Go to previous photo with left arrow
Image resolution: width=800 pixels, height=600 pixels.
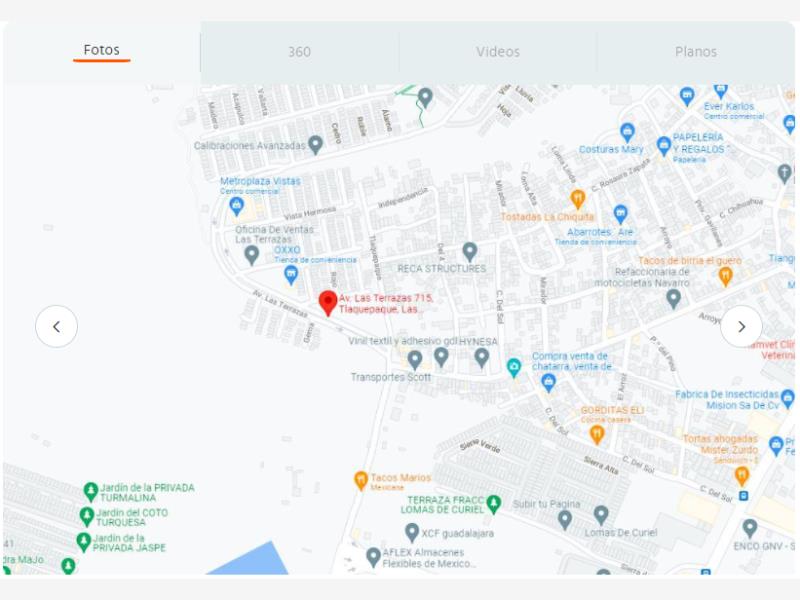coord(57,327)
